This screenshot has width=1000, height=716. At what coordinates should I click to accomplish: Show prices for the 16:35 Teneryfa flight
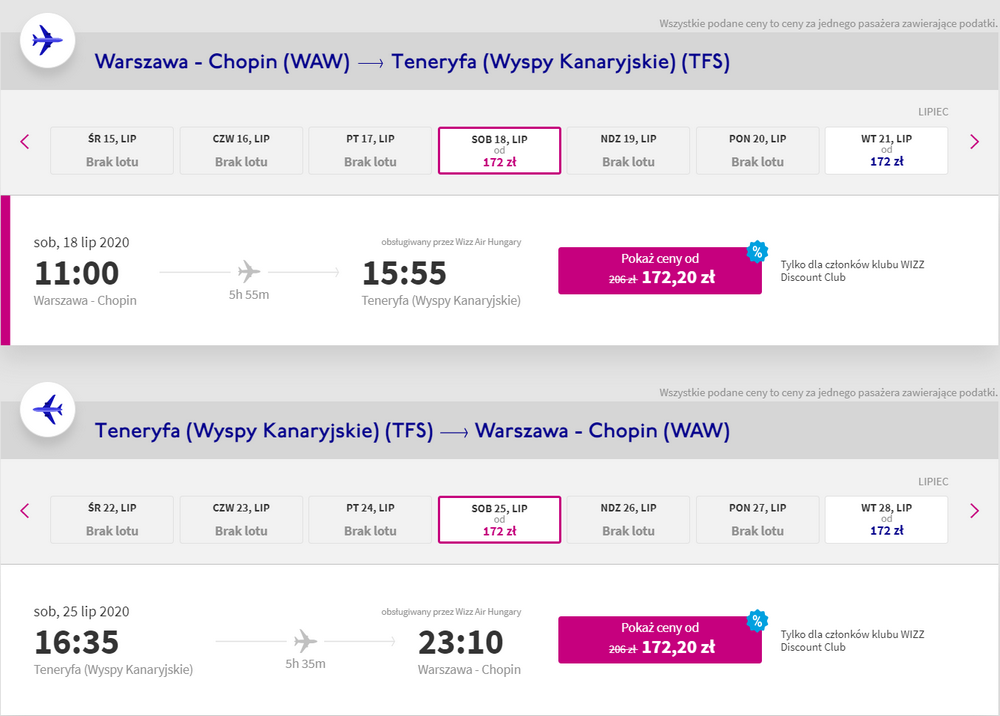click(659, 639)
